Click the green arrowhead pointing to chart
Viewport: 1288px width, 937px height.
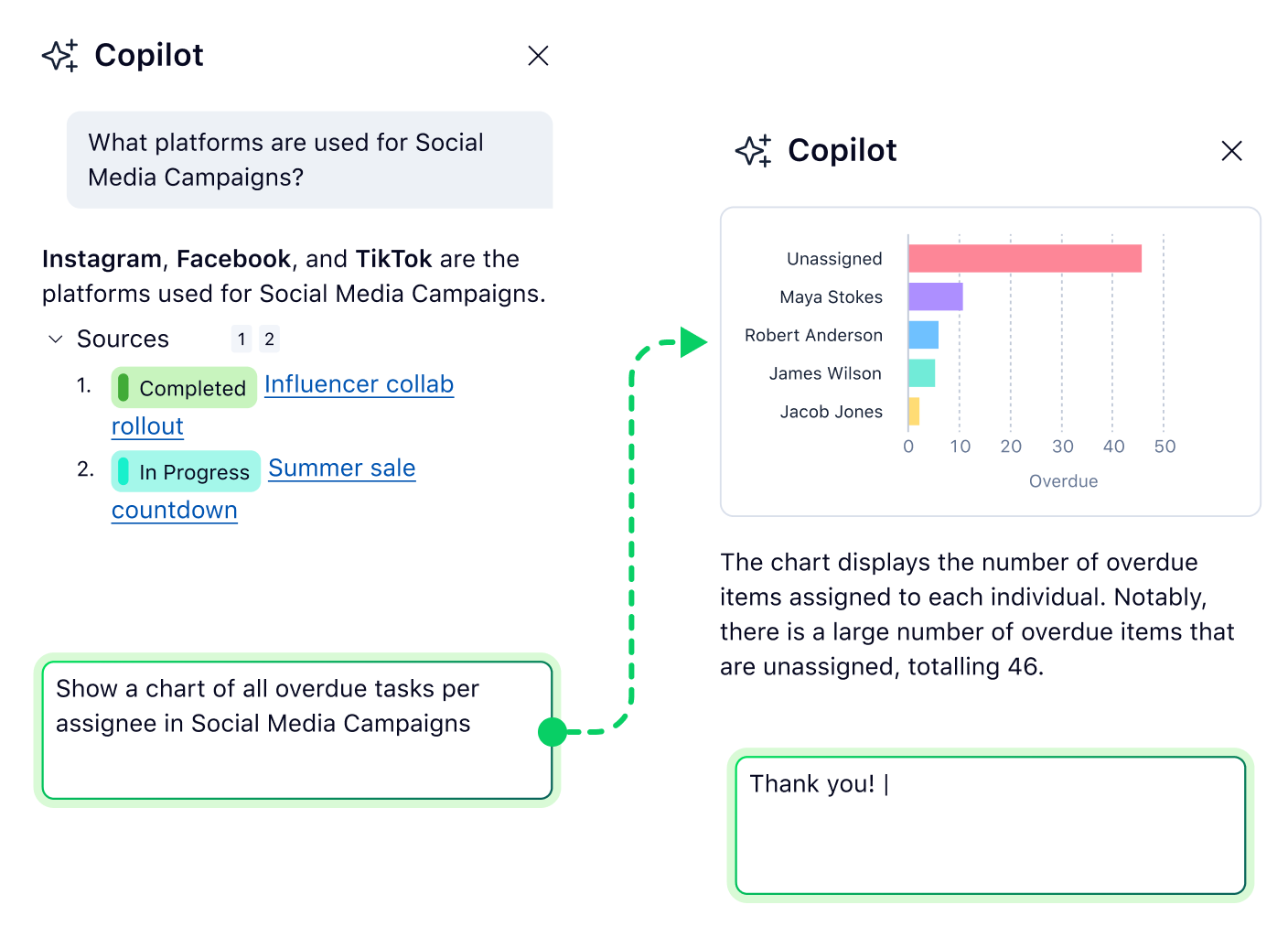pyautogui.click(x=692, y=342)
